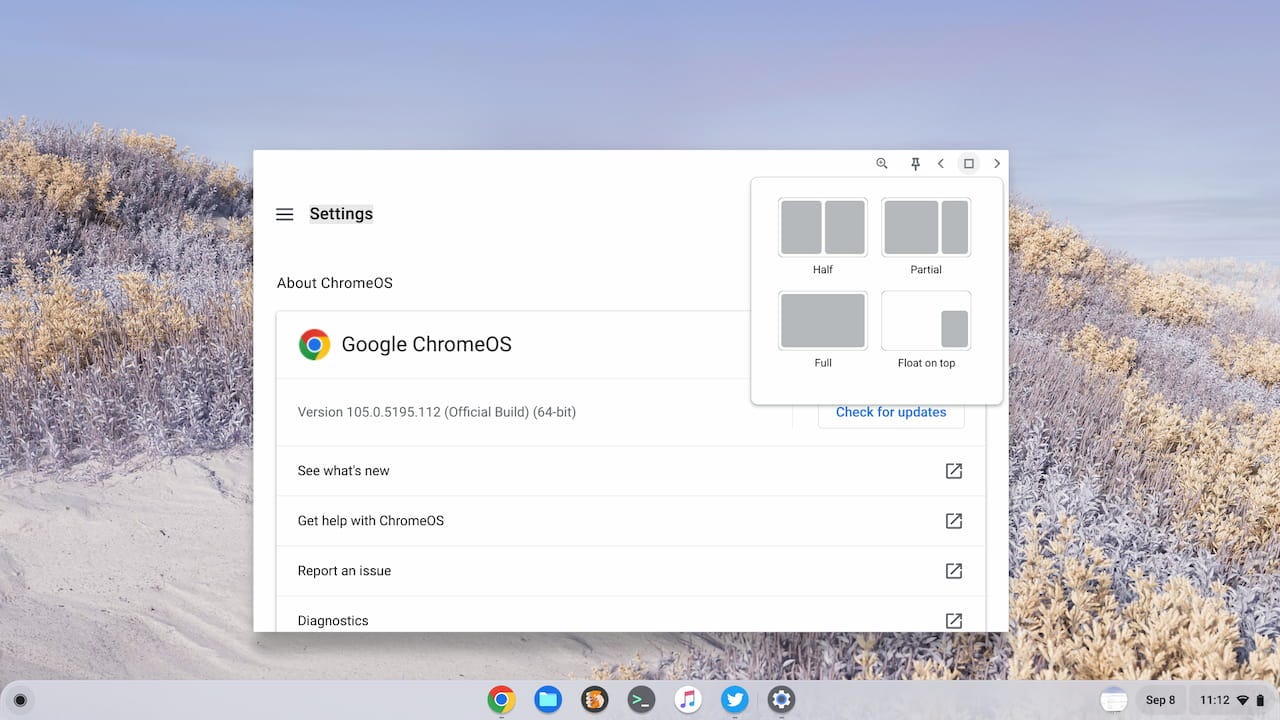1280x720 pixels.
Task: Open the Sep 8 calendar date in tray
Action: (x=1161, y=700)
